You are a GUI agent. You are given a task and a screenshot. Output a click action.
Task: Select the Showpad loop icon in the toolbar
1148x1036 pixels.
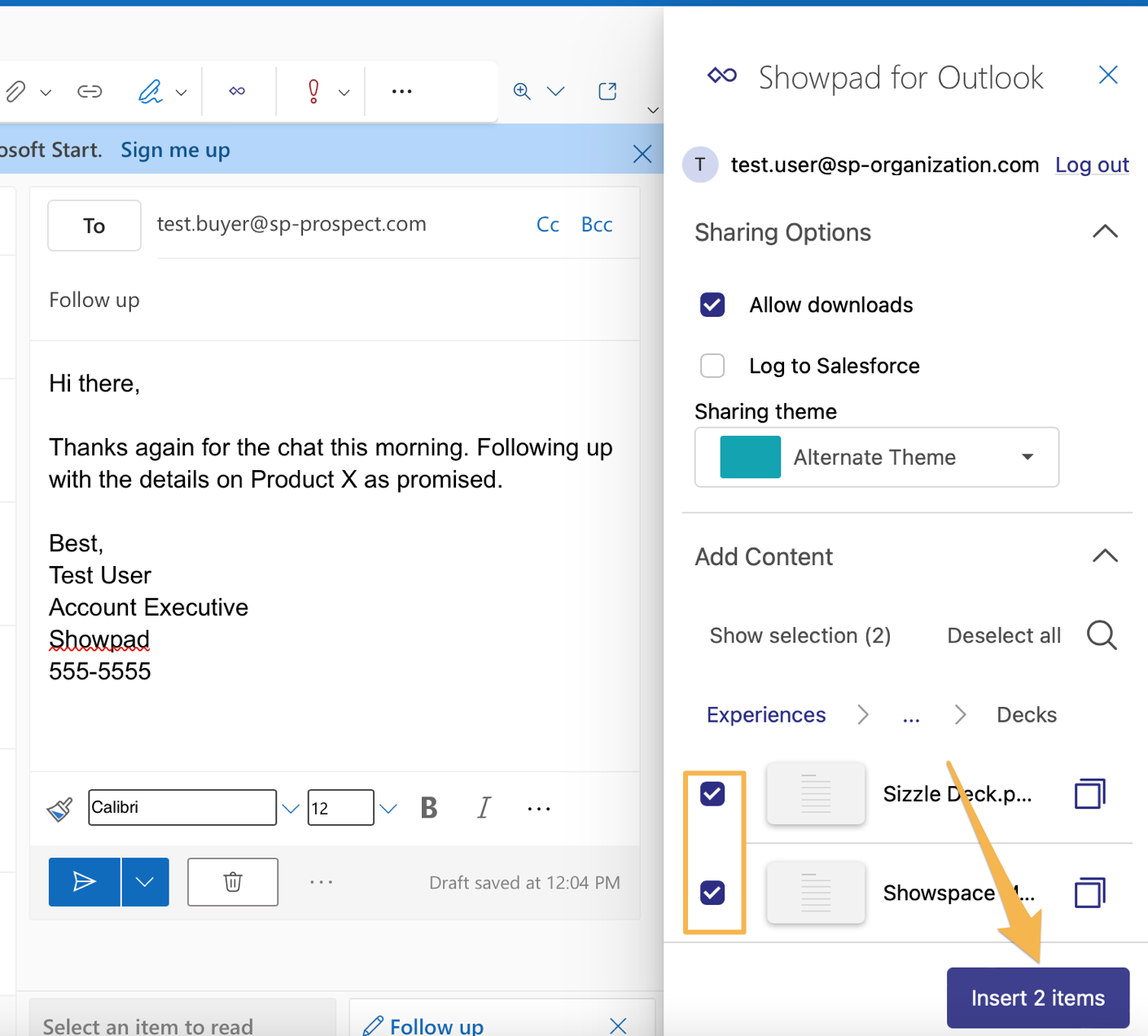tap(237, 90)
